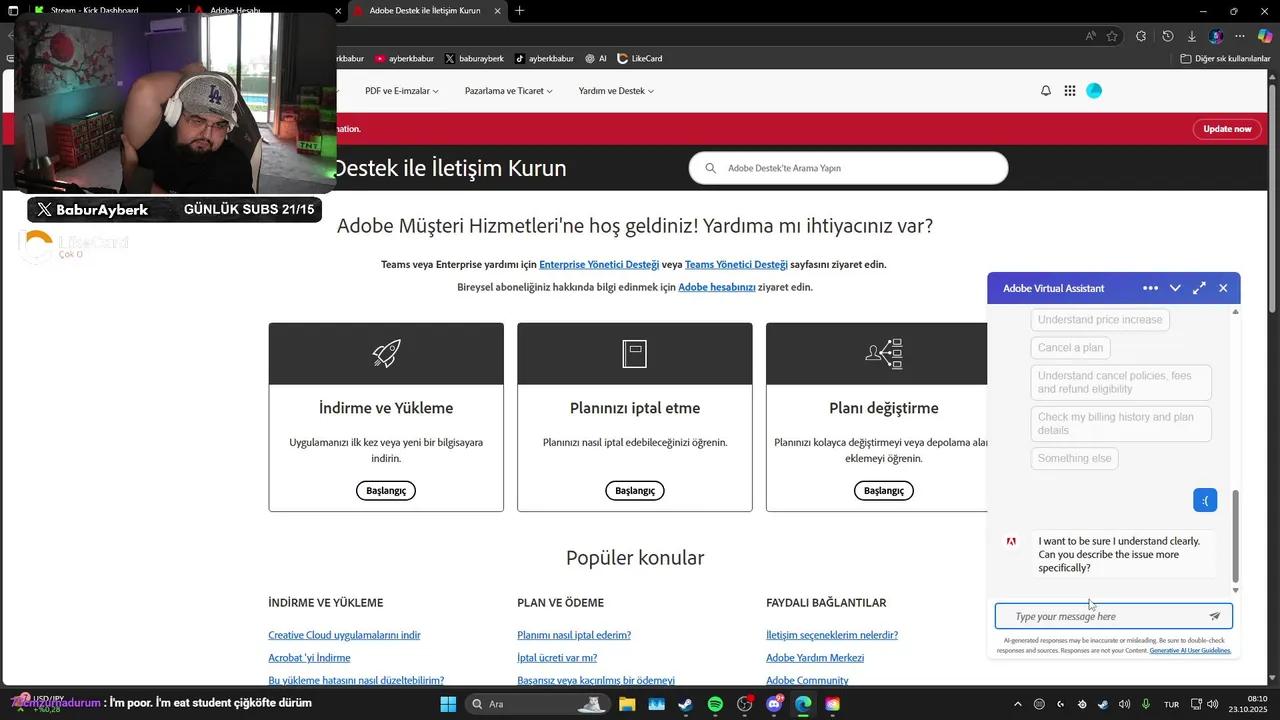Follow the Enterprise Yönetici Desteği link

point(599,264)
